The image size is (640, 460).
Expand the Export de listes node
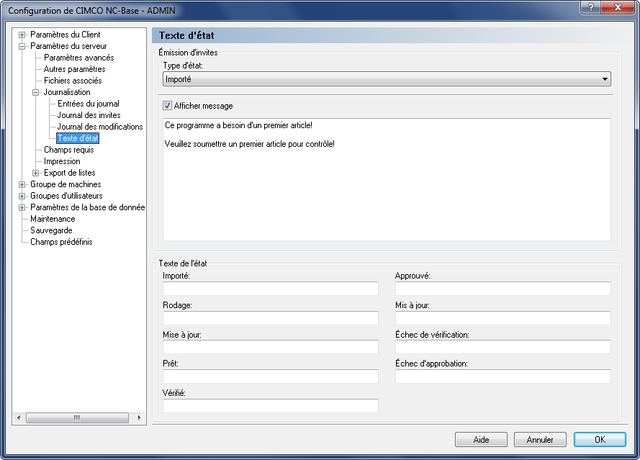pos(36,173)
